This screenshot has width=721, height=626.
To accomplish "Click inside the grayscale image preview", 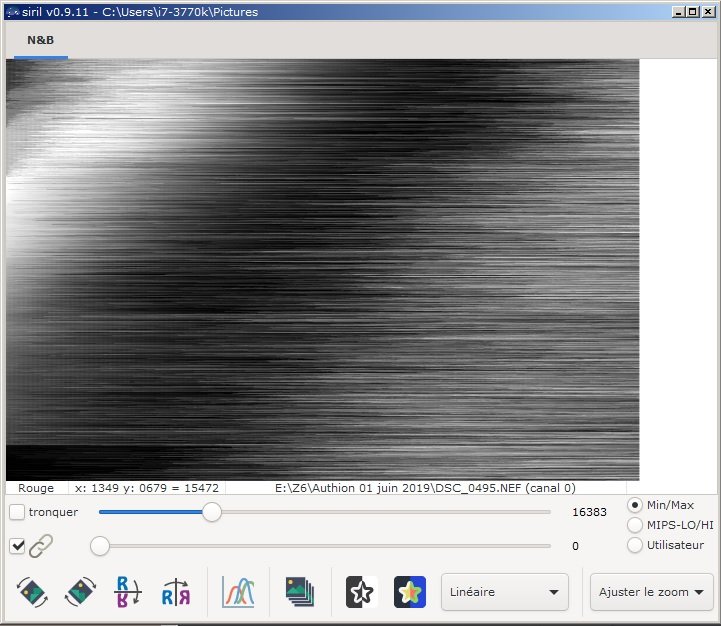I will pos(322,270).
